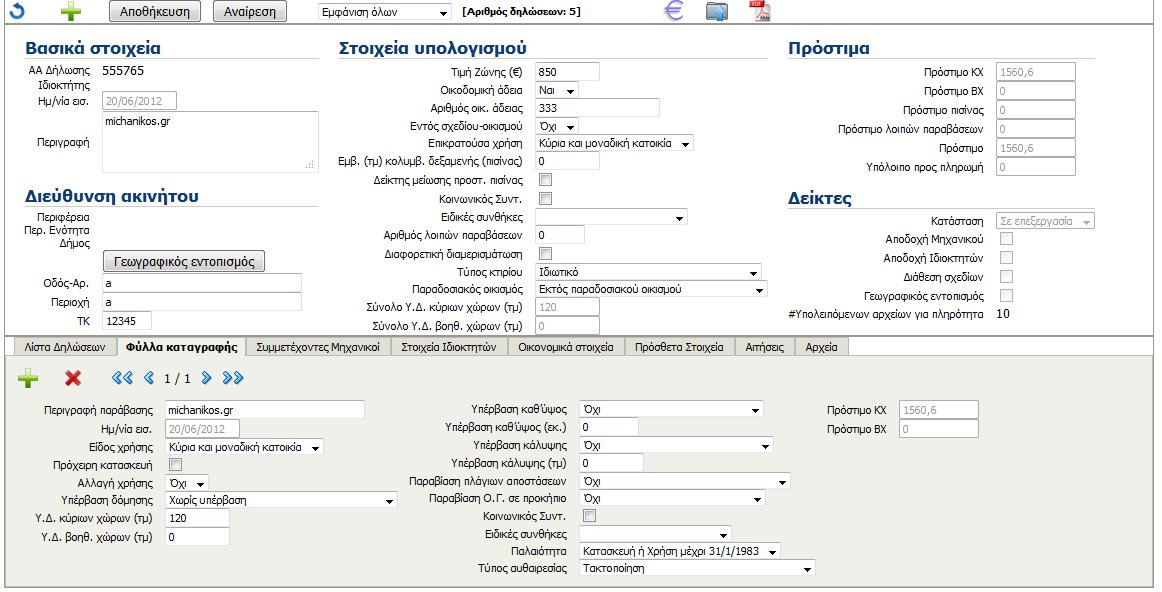Viewport: 1162px width, 592px height.
Task: Open Εντός σχεδίου-οικισμού dropdown
Action: 557,127
